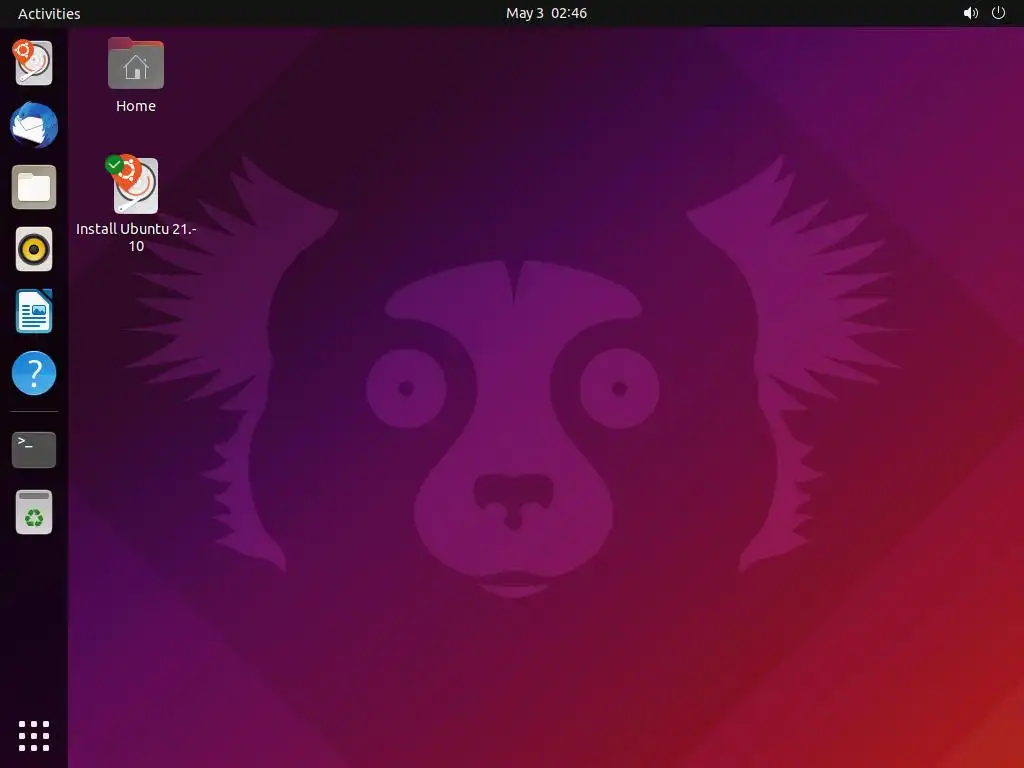The image size is (1024, 768).
Task: Open the clock showing May 3 02:46
Action: pos(546,13)
